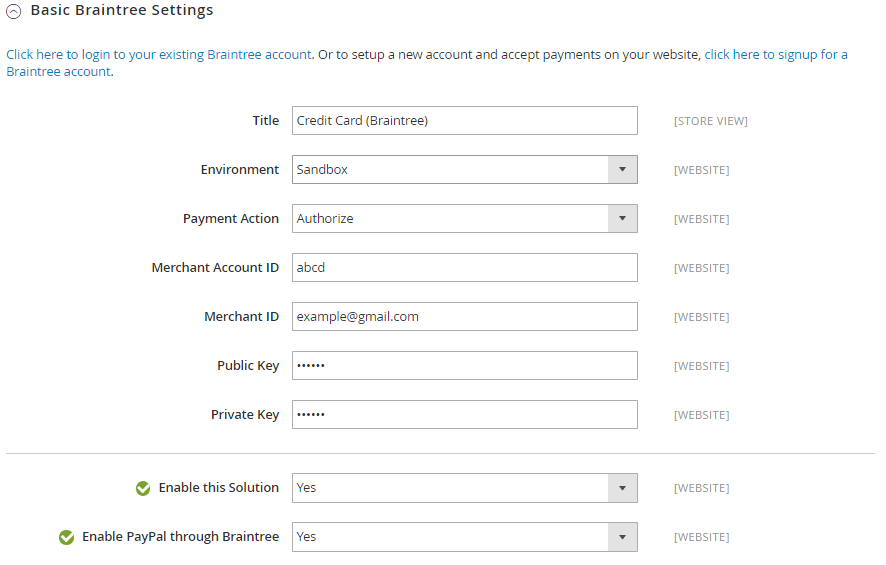886x565 pixels.
Task: Click the Title input field
Action: pyautogui.click(x=464, y=121)
